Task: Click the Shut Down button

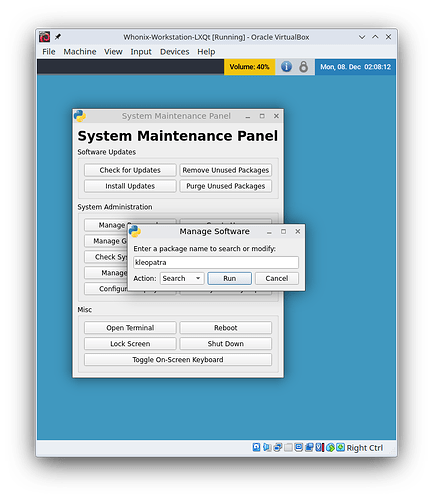Action: pos(226,344)
